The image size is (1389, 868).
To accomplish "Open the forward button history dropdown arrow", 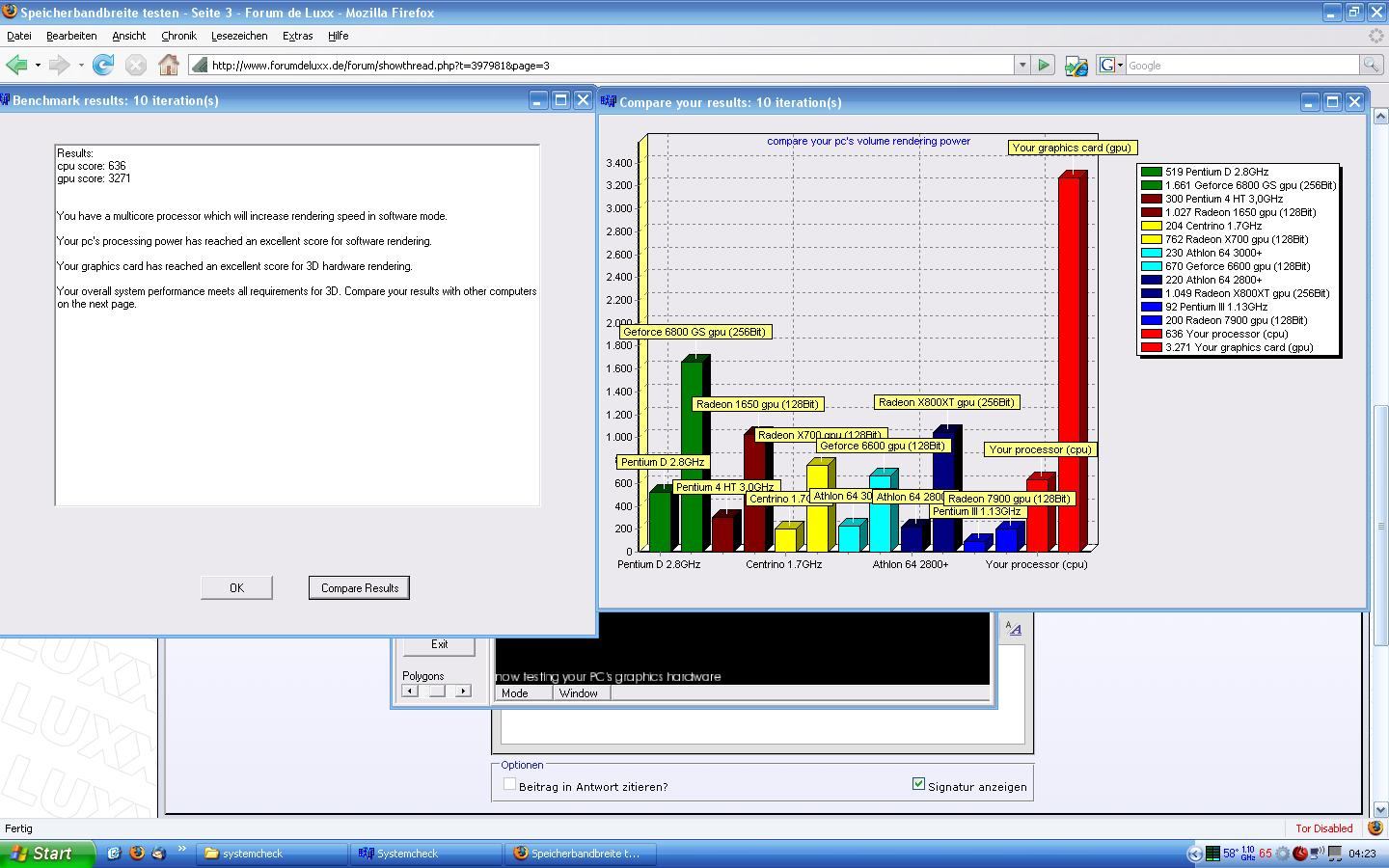I will 81,66.
